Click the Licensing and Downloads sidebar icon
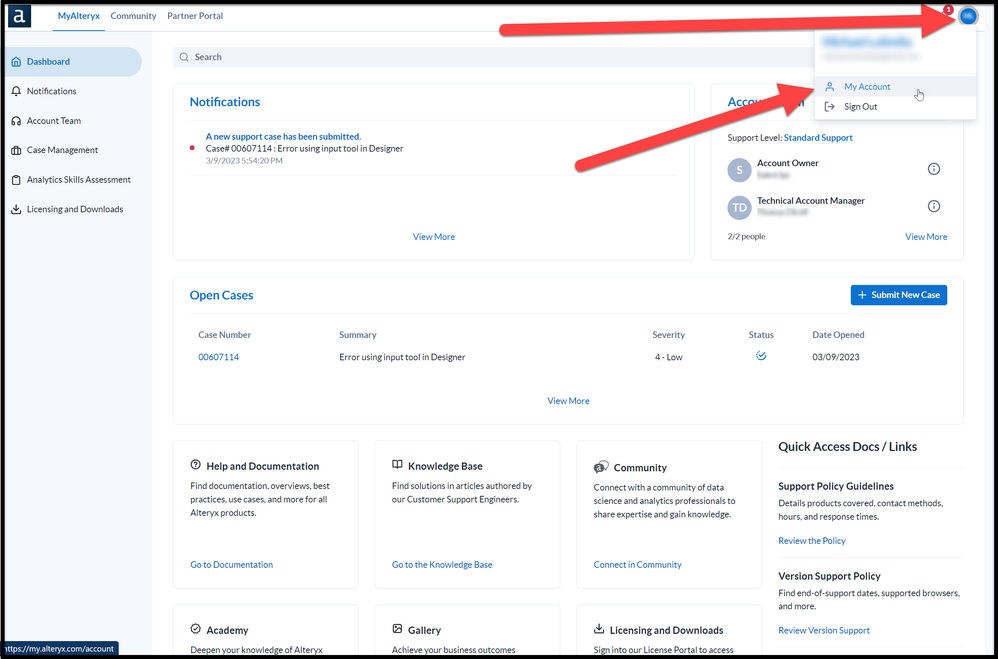998x659 pixels. [17, 209]
